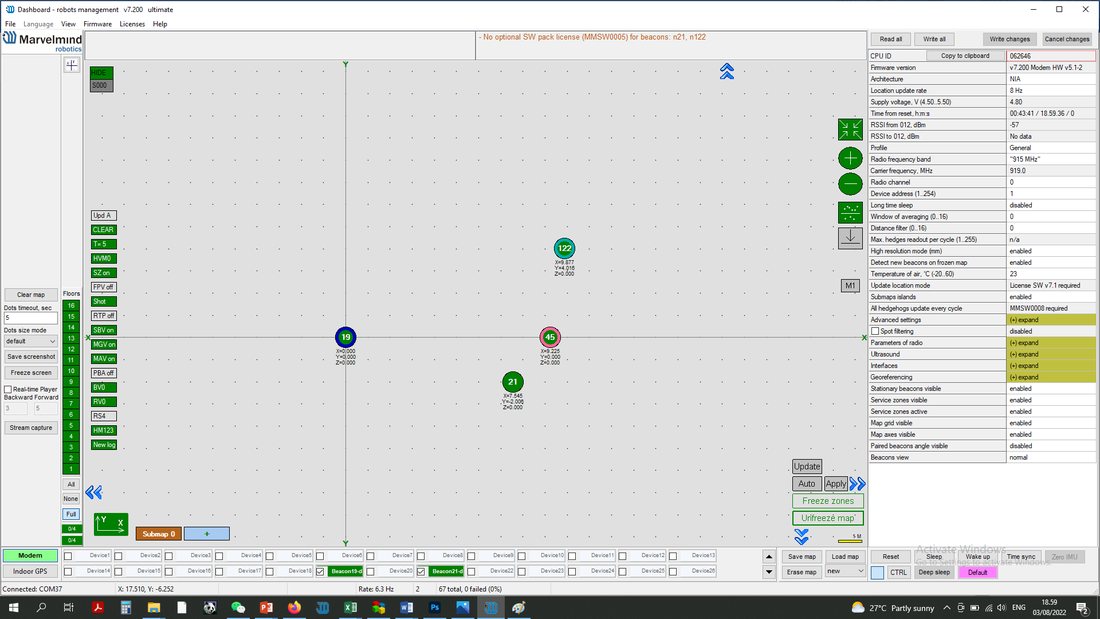Click the light blue square next to CTRL
The height and width of the screenshot is (619, 1100).
click(x=877, y=573)
